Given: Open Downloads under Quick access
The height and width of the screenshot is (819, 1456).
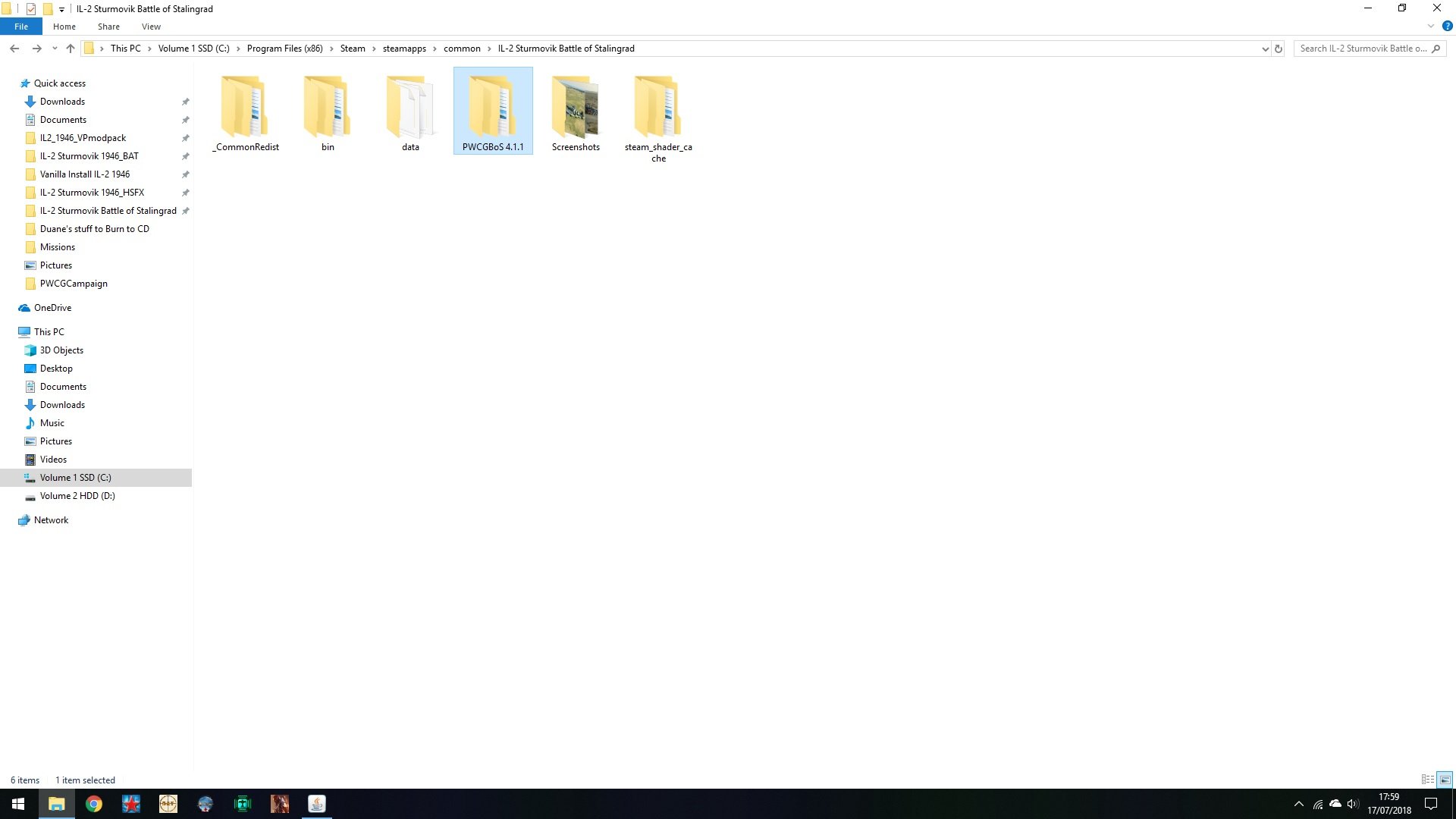Looking at the screenshot, I should [x=62, y=102].
